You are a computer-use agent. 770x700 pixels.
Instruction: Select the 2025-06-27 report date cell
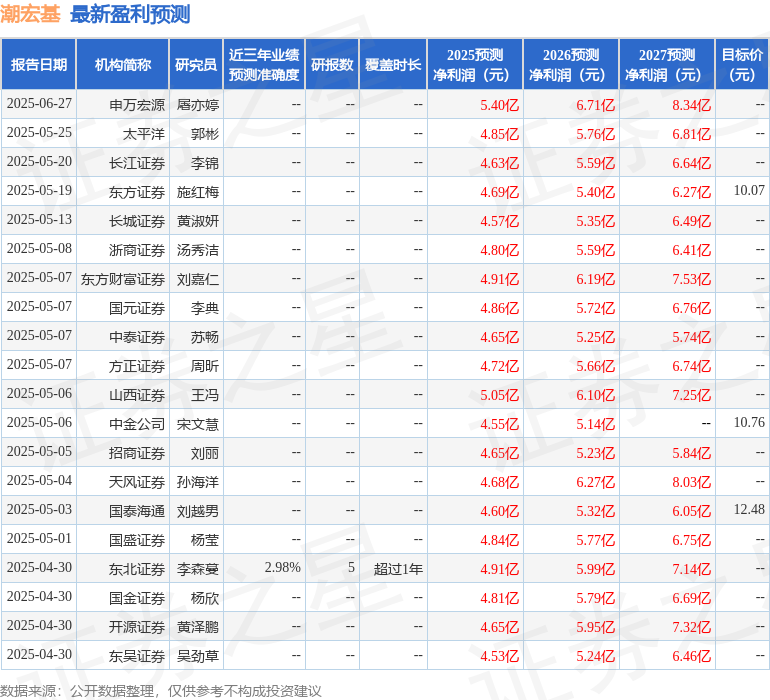click(x=39, y=104)
